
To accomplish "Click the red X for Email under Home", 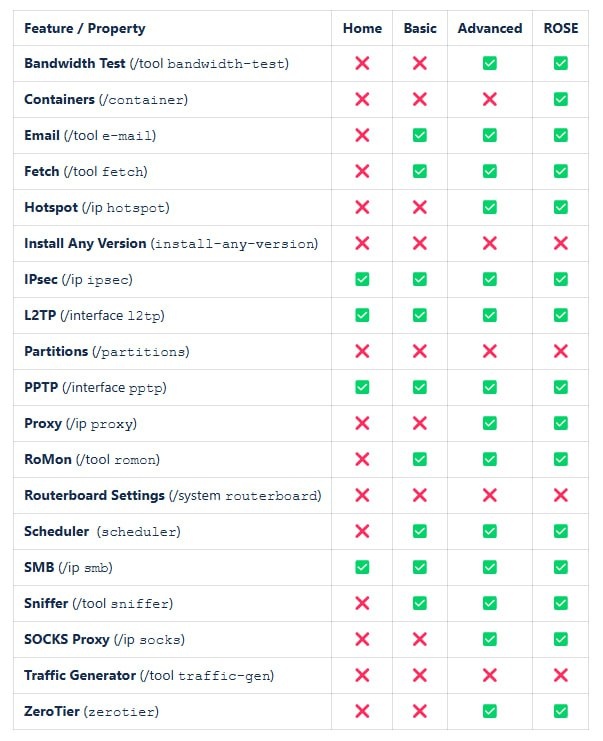I will coord(362,135).
